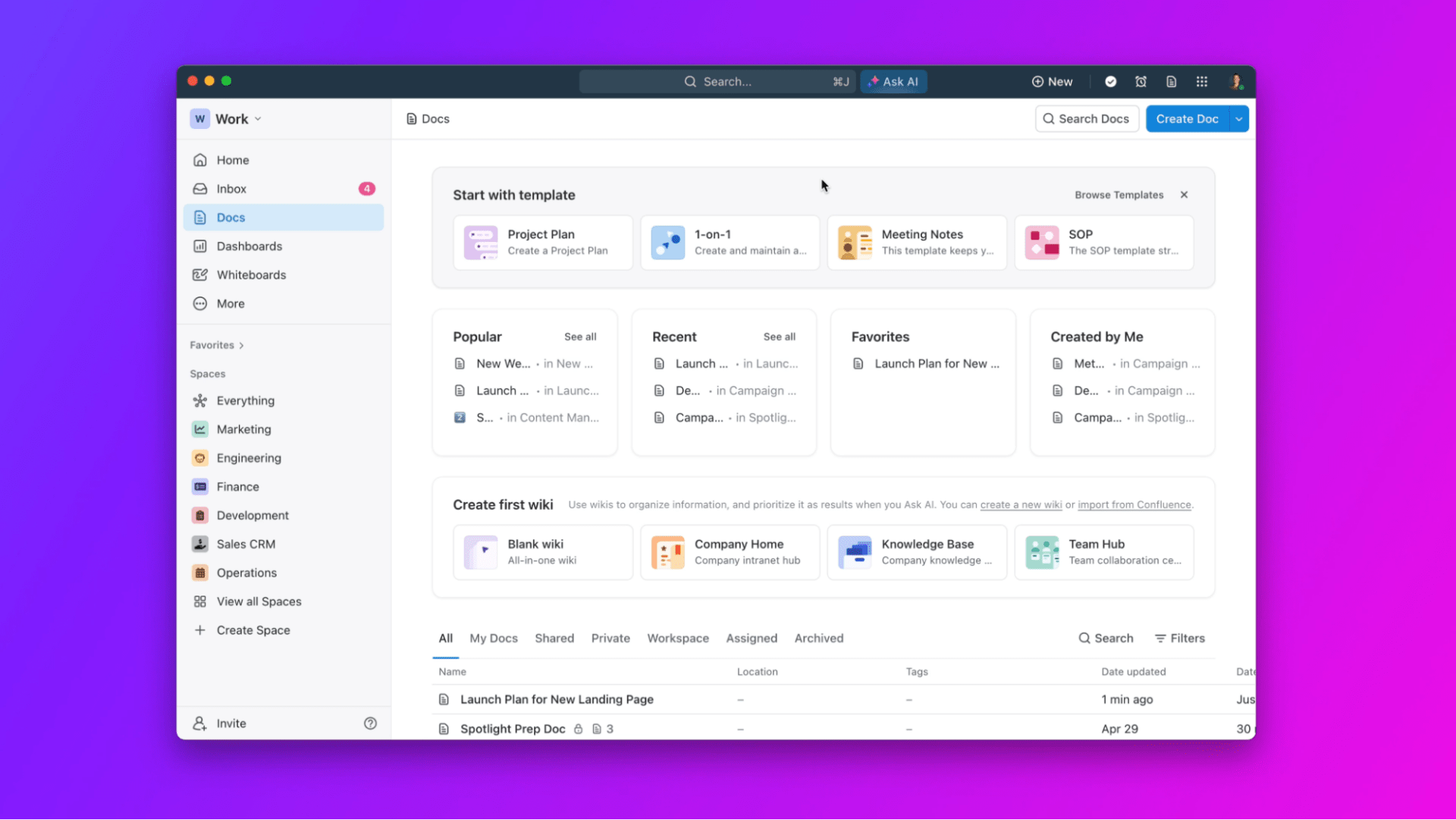Click the completed-tasks checkmark icon
Image resolution: width=1456 pixels, height=820 pixels.
click(1110, 81)
